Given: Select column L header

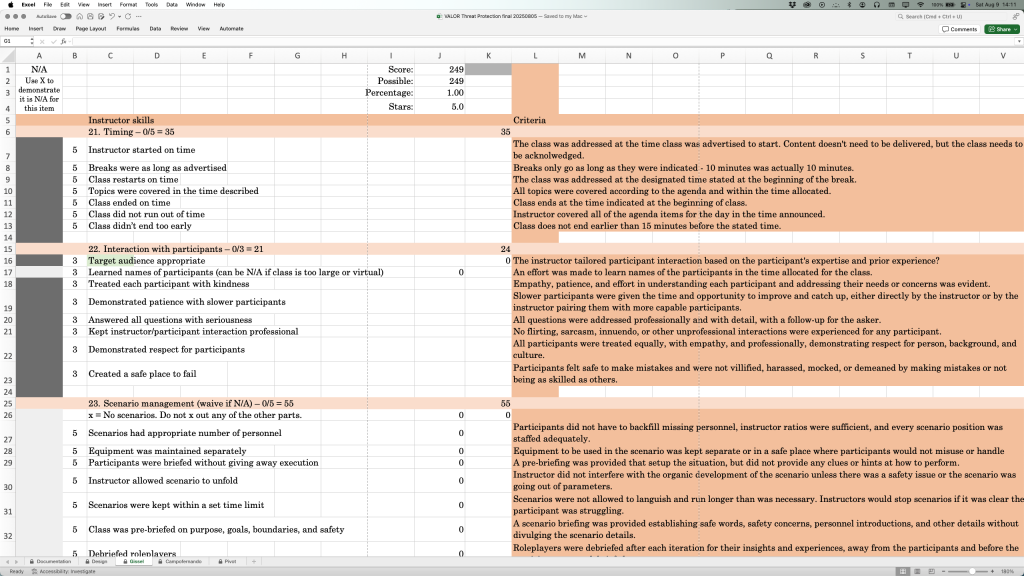Looking at the screenshot, I should coord(535,56).
